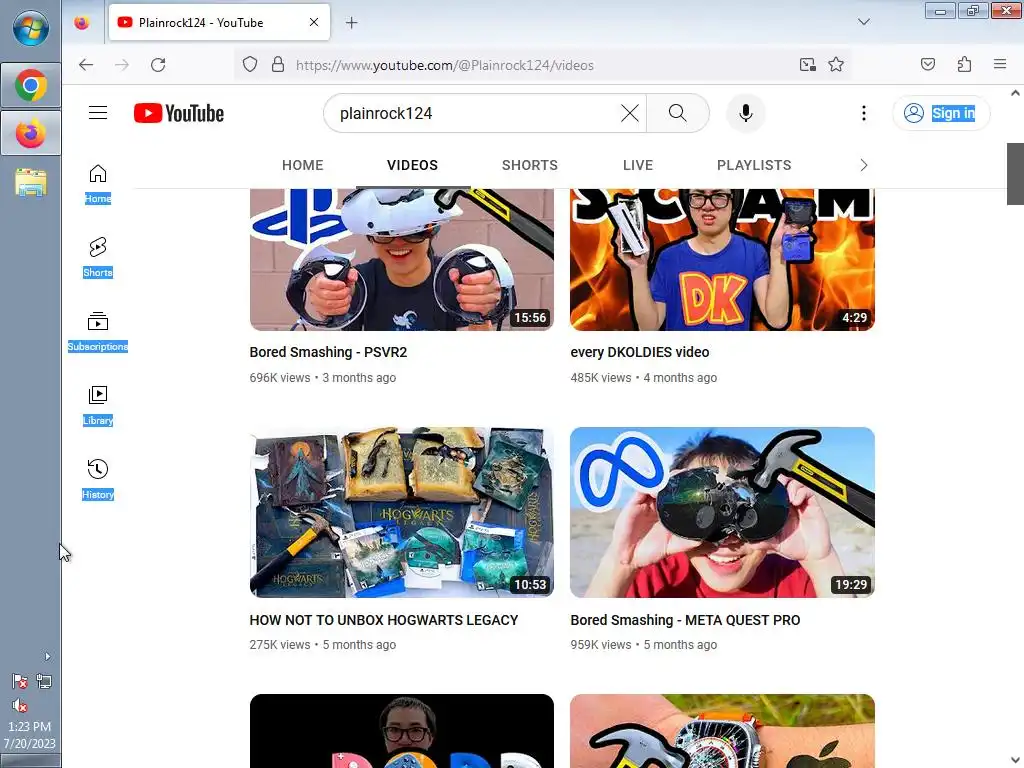Open Save to Pocket
This screenshot has height=768, width=1024.
927,64
